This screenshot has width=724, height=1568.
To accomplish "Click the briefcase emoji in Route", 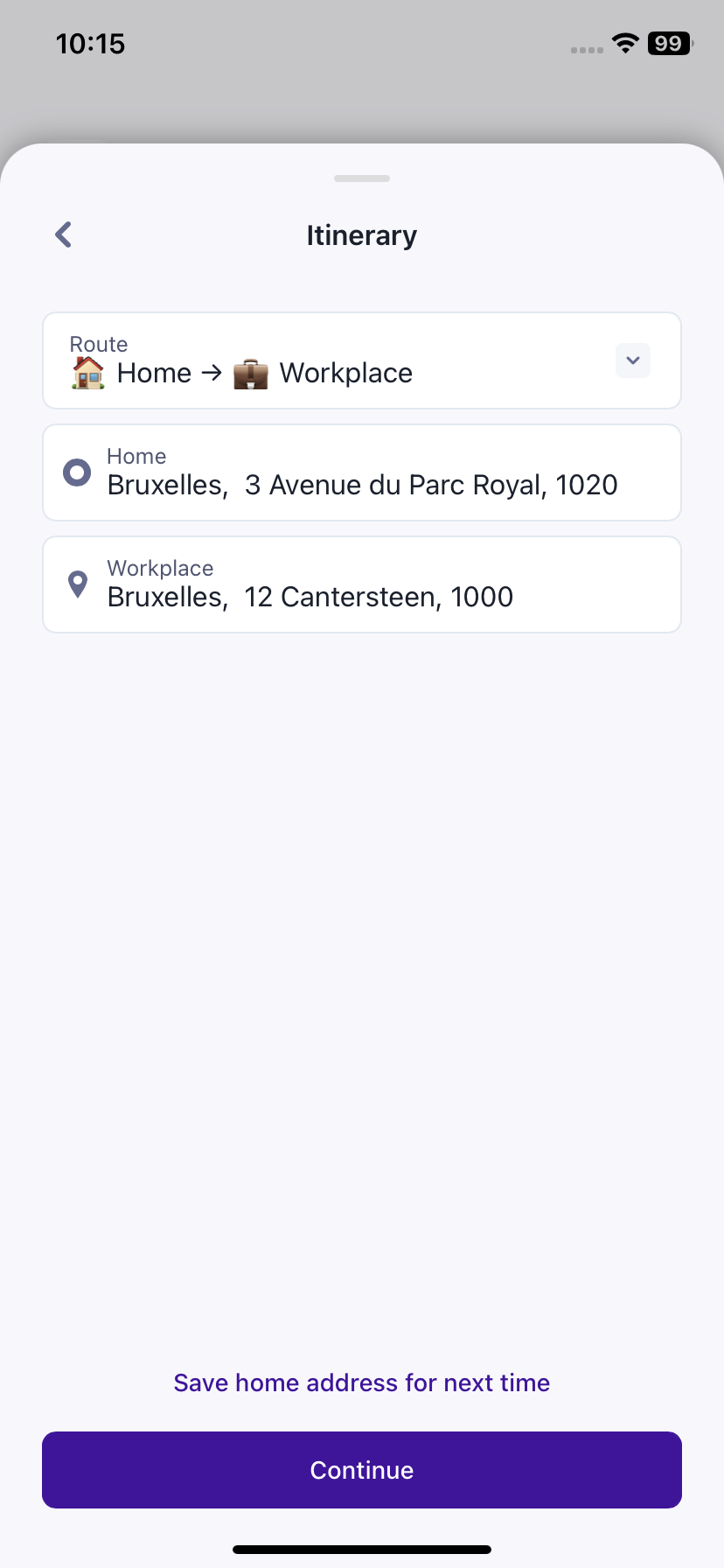I will (x=251, y=374).
